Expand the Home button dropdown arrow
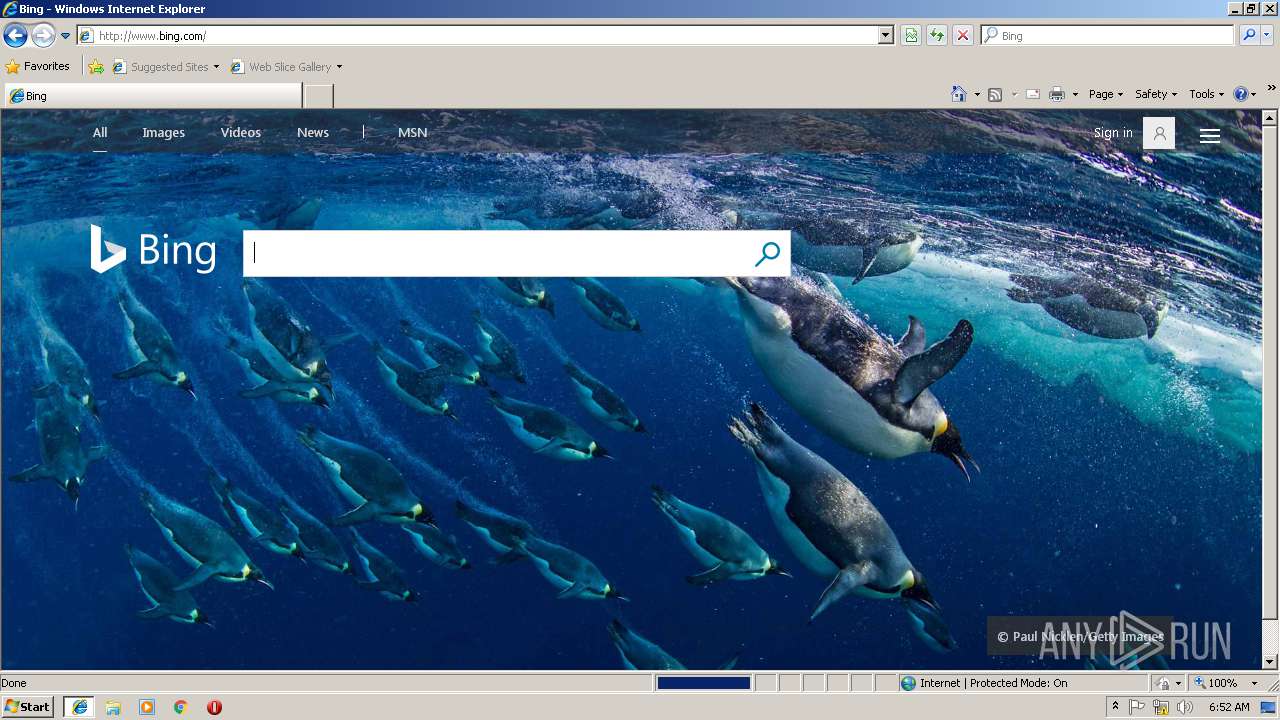 977,94
